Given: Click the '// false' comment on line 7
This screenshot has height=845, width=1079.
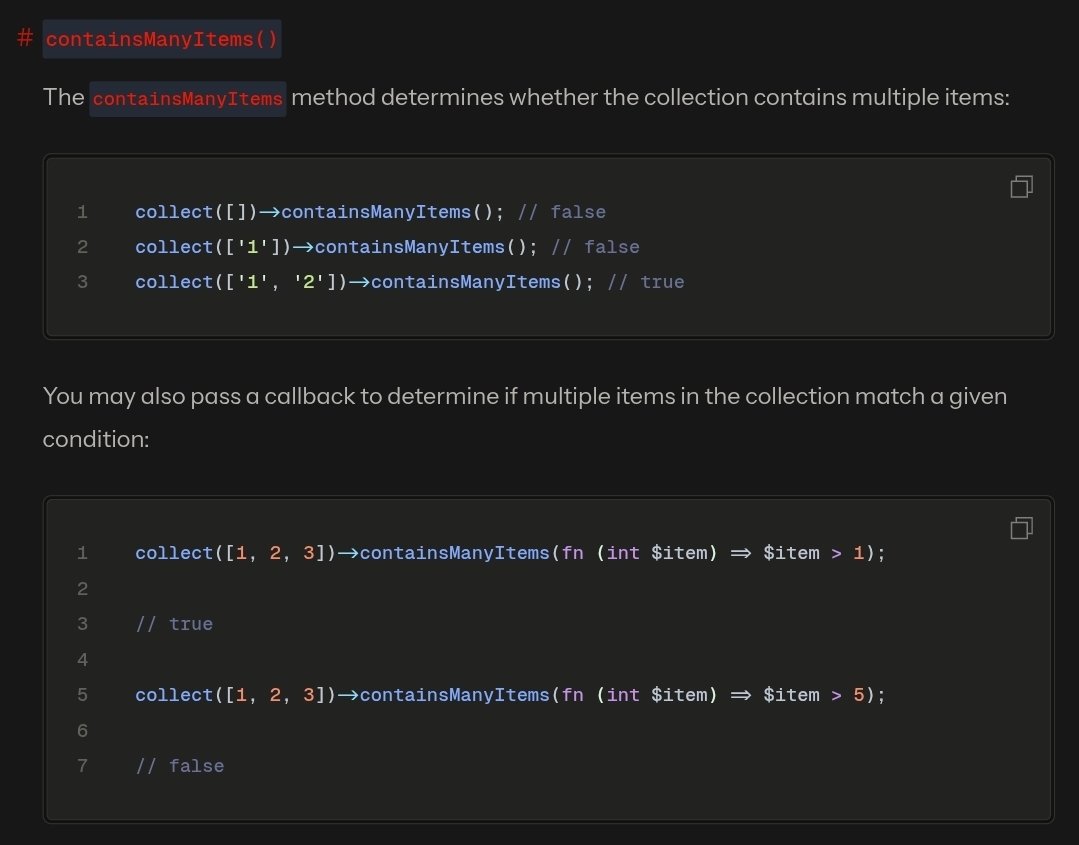Looking at the screenshot, I should point(180,766).
